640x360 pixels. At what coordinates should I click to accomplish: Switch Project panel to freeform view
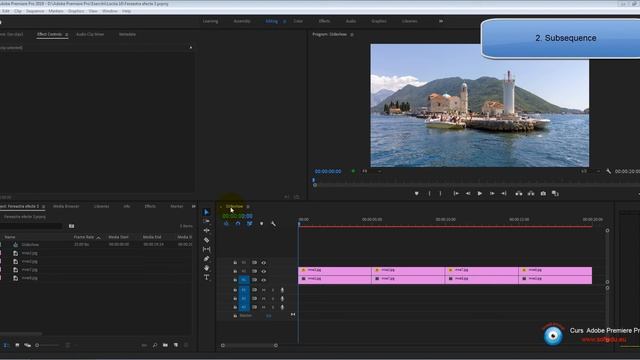point(27,345)
